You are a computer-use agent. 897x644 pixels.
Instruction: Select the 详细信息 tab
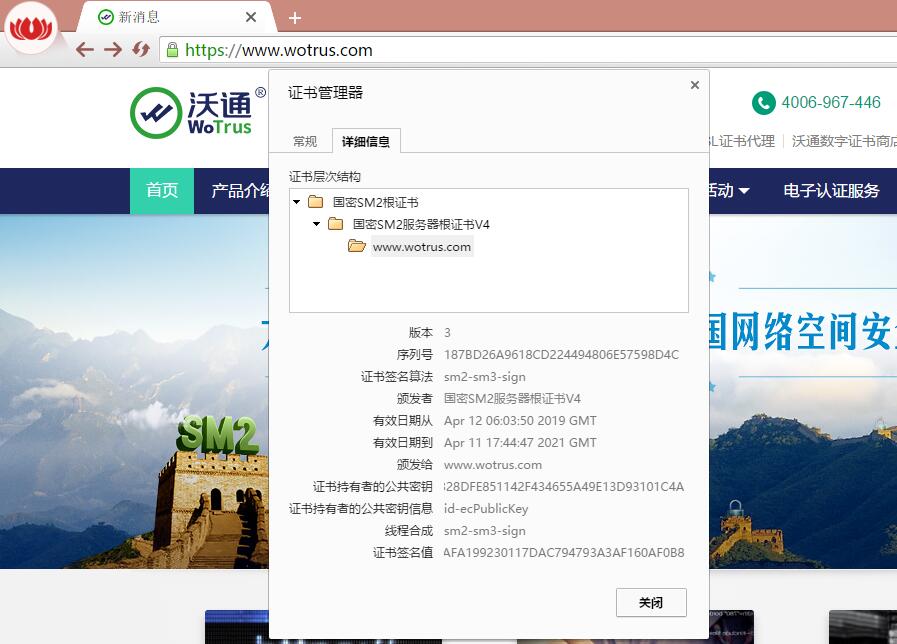click(366, 142)
